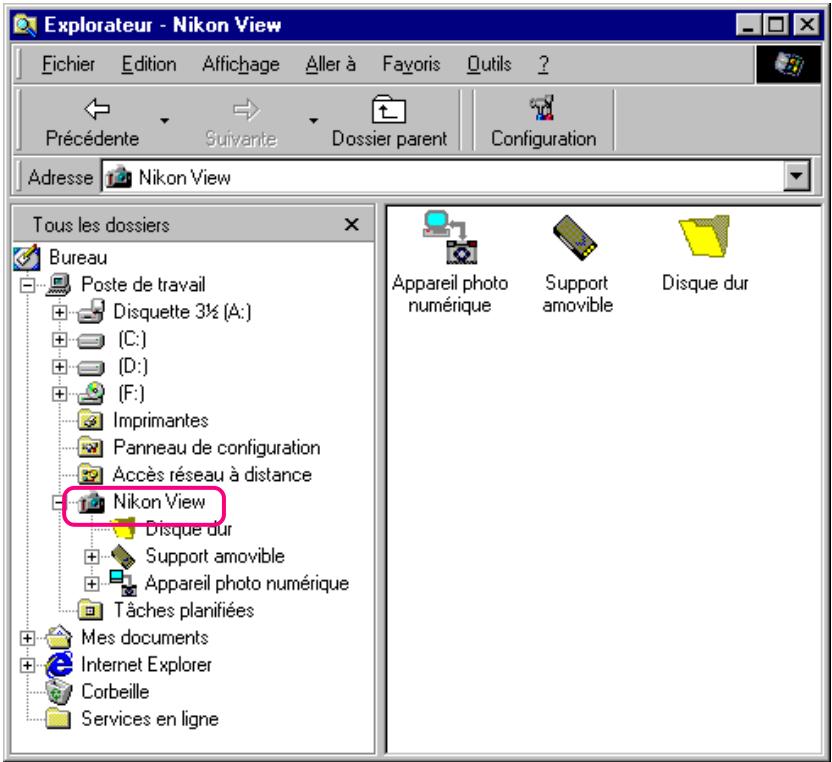Select the Corbeille recycle bin icon
The width and height of the screenshot is (832, 762).
59,691
